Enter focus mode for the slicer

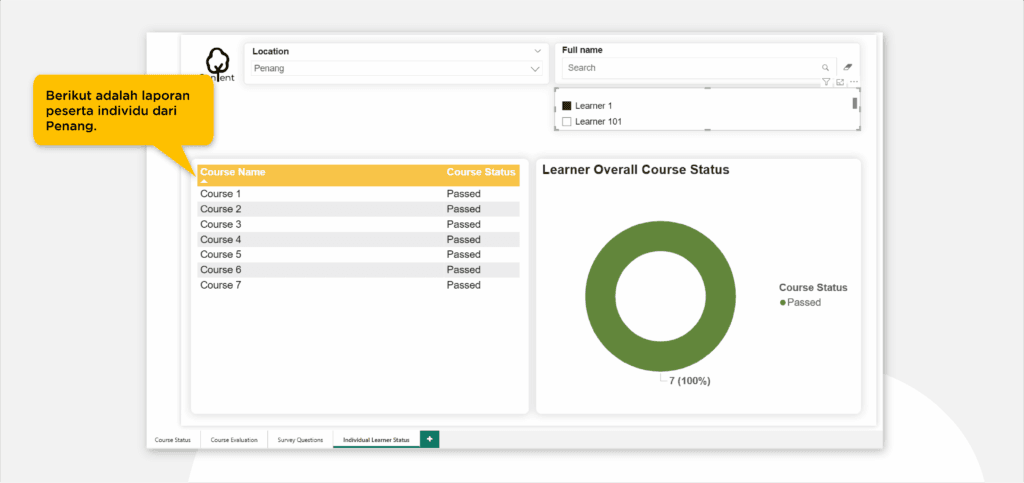tap(840, 82)
